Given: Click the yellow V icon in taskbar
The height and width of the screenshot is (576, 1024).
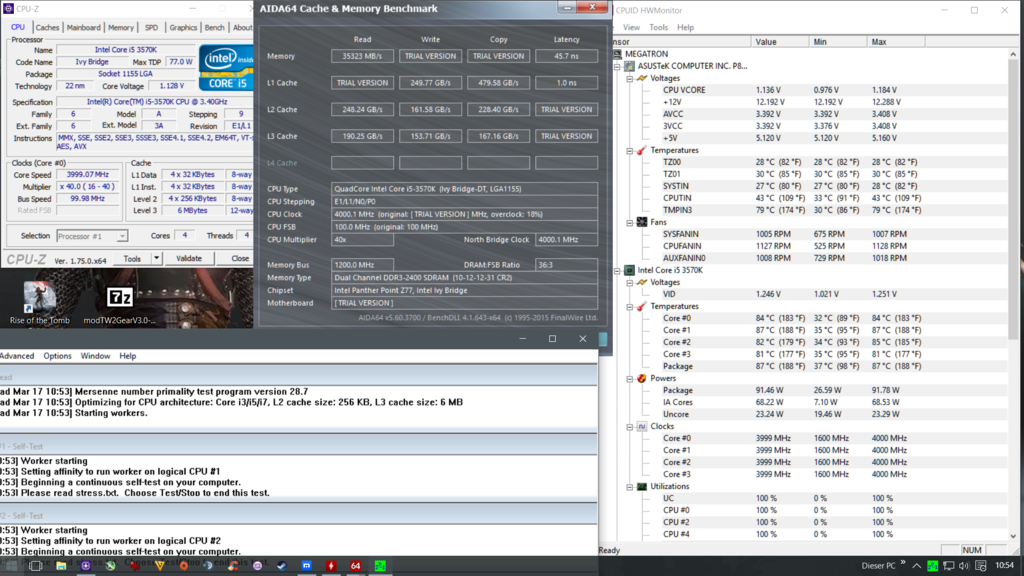Looking at the screenshot, I should tap(159, 566).
